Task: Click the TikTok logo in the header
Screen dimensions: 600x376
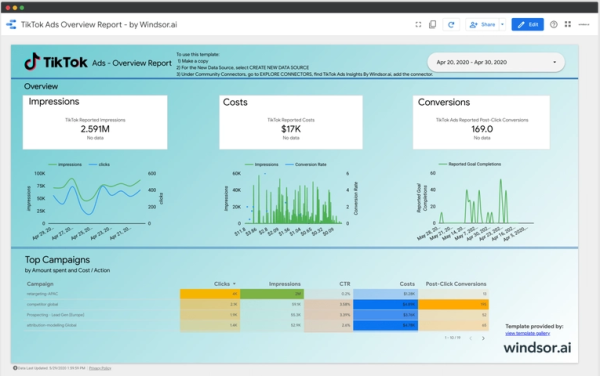Action: [56, 62]
